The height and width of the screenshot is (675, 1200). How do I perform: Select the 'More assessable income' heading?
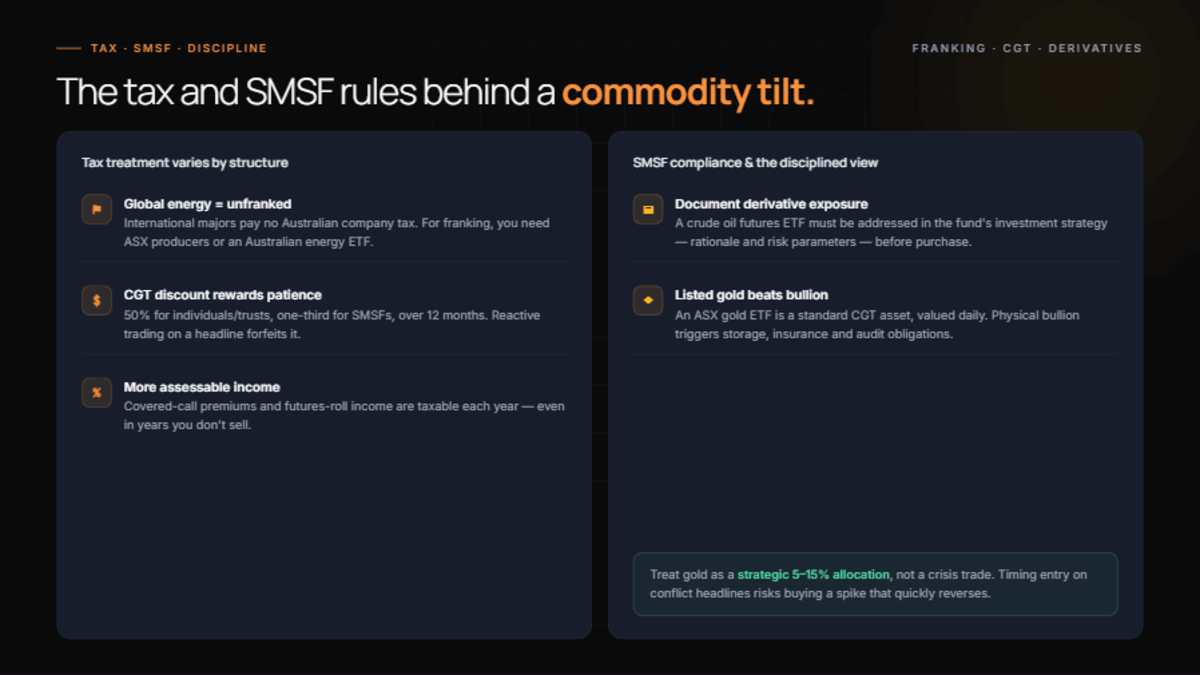202,387
